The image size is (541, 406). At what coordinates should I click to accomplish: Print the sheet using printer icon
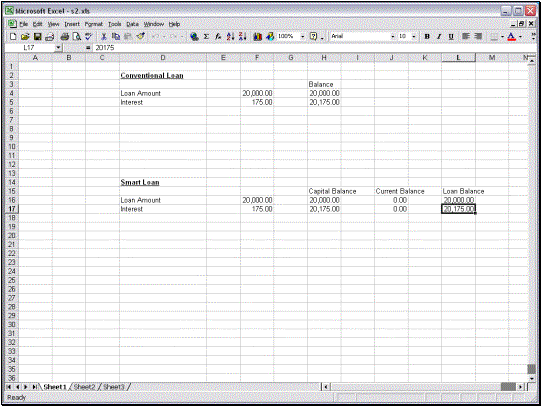65,36
